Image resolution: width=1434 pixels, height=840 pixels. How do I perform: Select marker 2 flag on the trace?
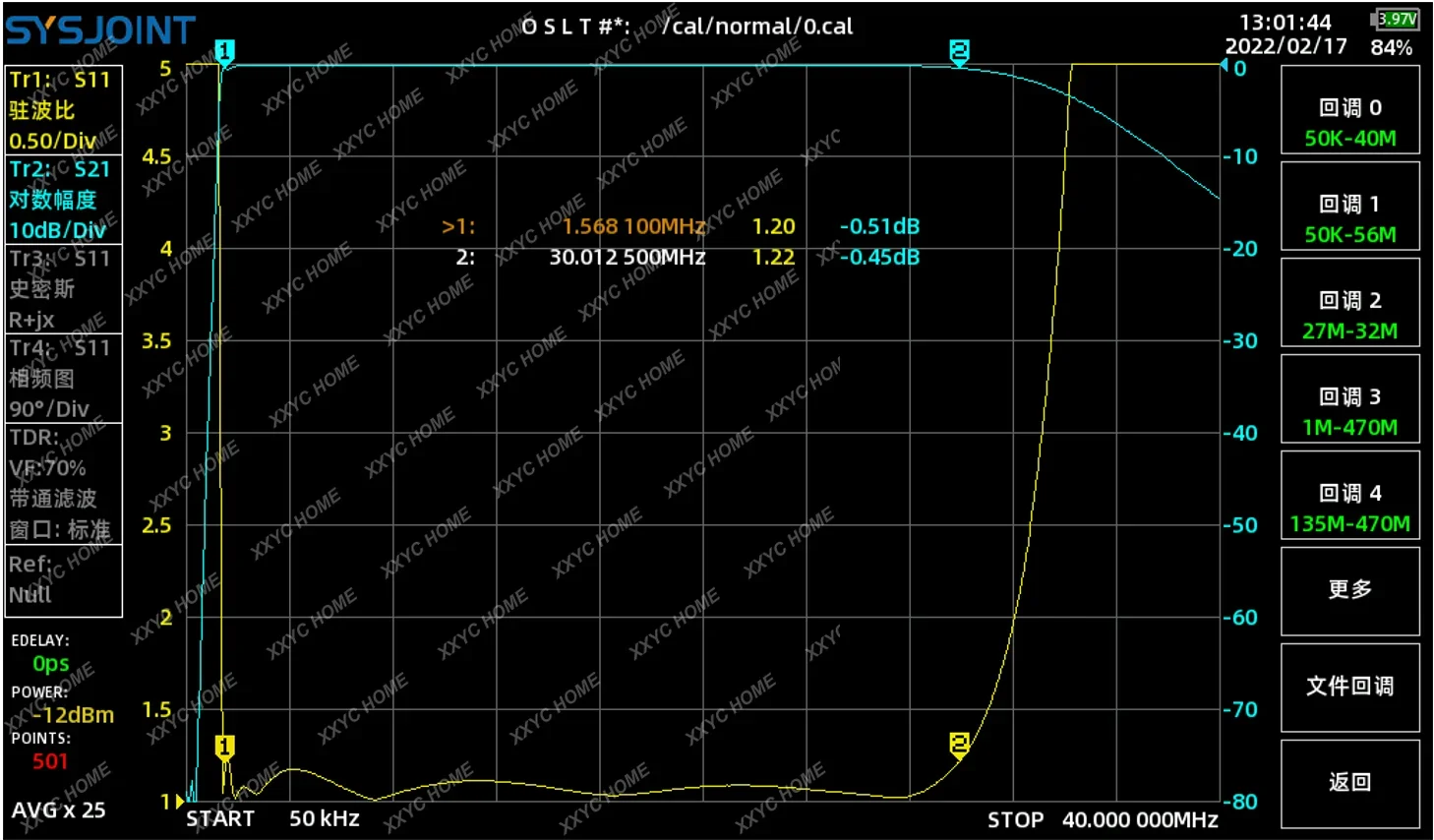point(959,745)
